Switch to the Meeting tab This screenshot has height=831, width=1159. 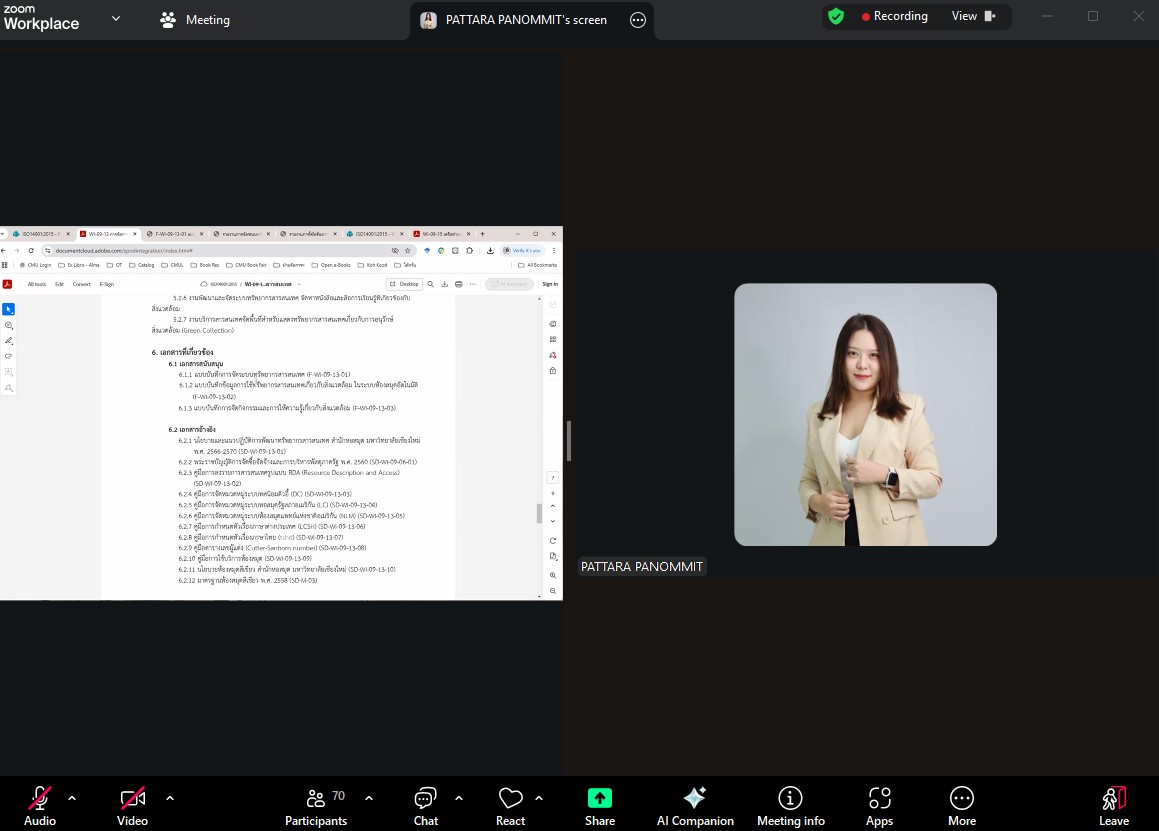pos(195,20)
